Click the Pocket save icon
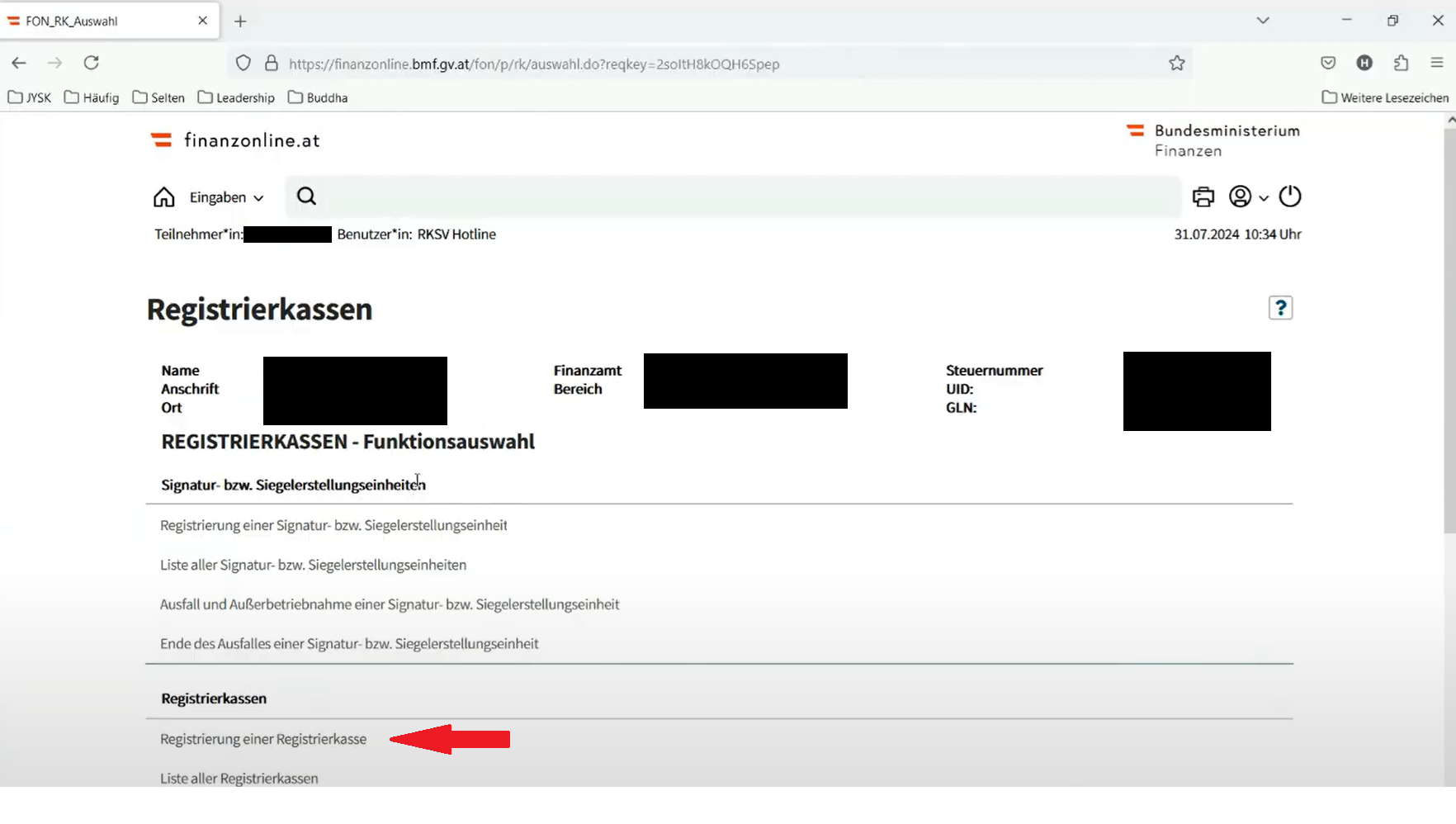 [x=1328, y=63]
